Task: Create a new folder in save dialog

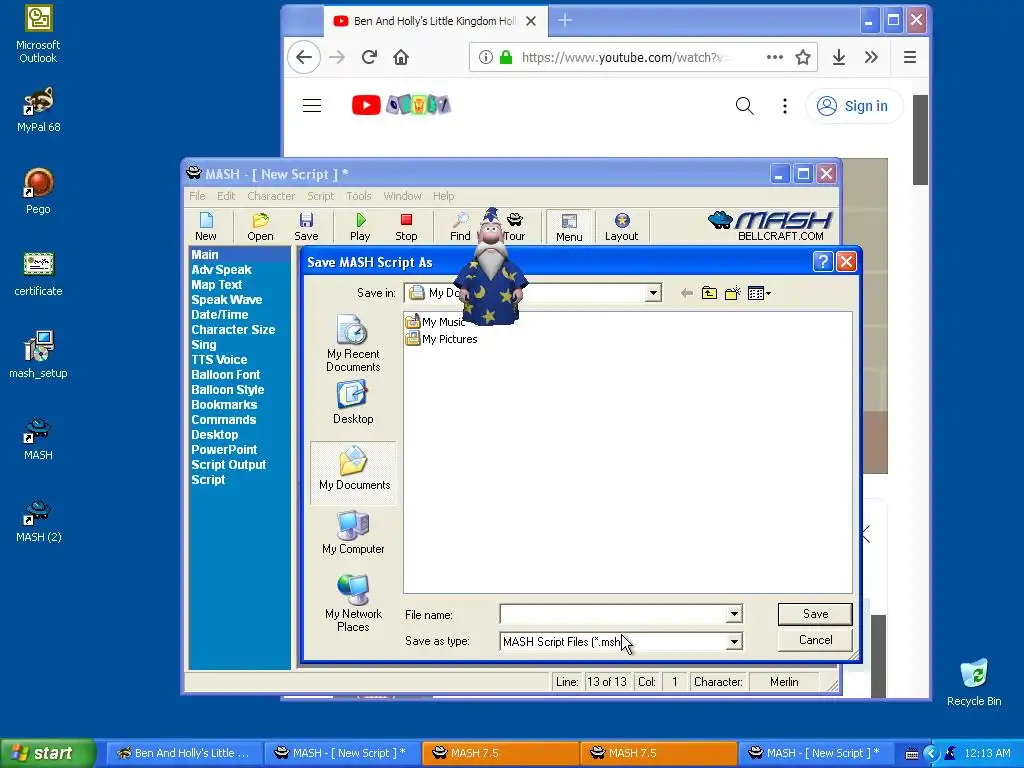Action: click(x=733, y=293)
